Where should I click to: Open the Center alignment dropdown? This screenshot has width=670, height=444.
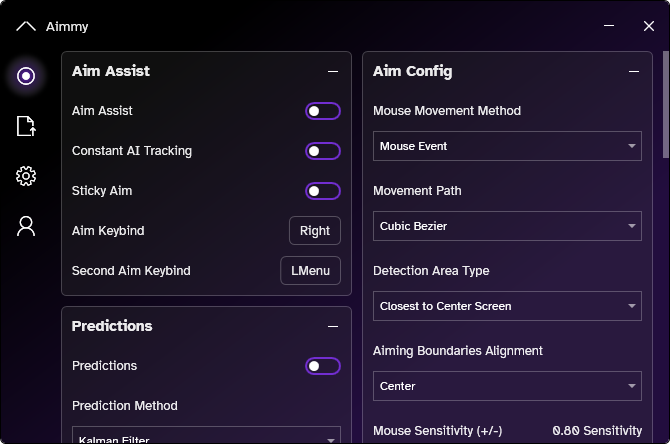[x=507, y=386]
